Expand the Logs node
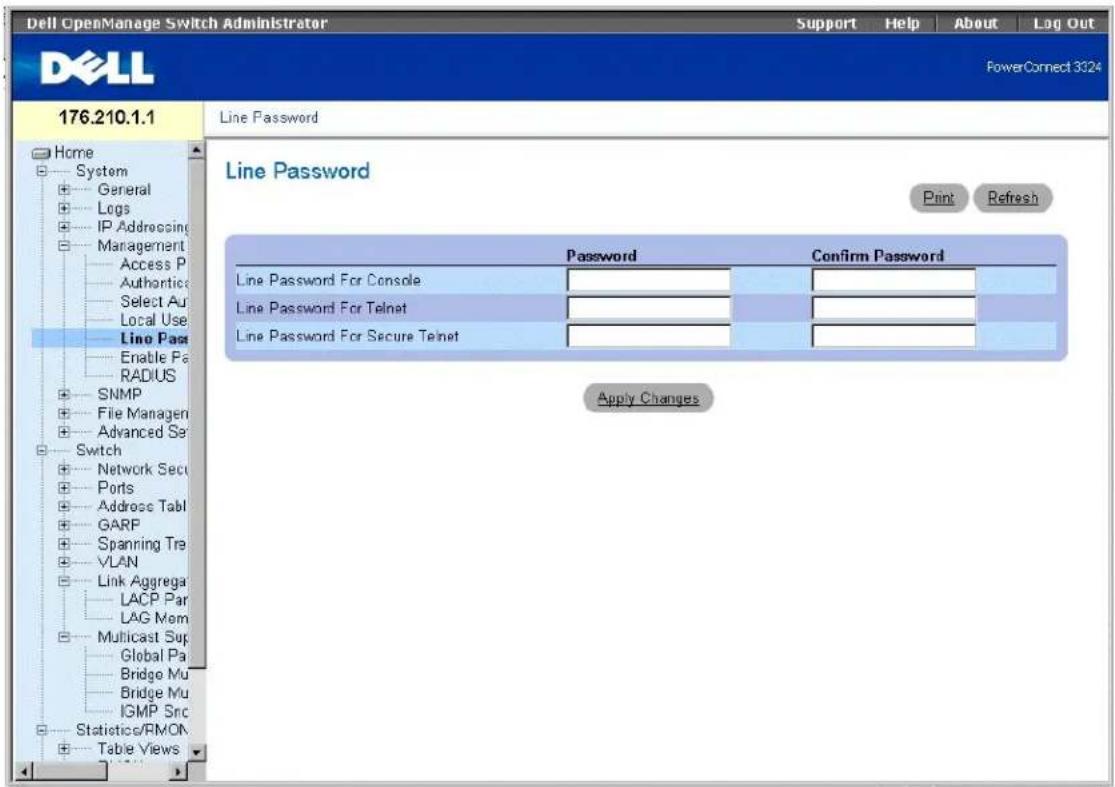The image size is (1115, 787). point(64,208)
